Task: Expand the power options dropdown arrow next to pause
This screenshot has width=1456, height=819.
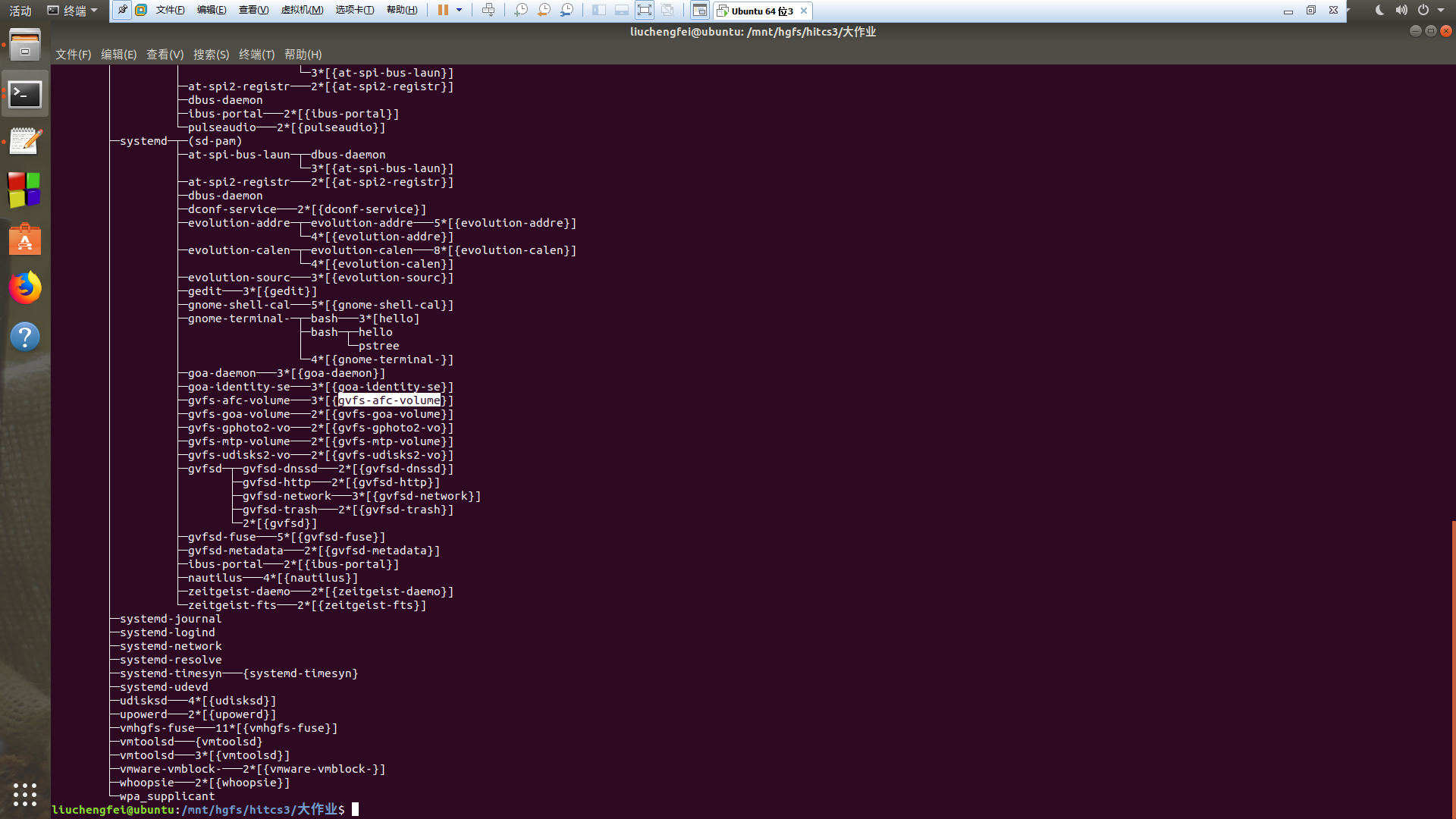Action: coord(459,10)
